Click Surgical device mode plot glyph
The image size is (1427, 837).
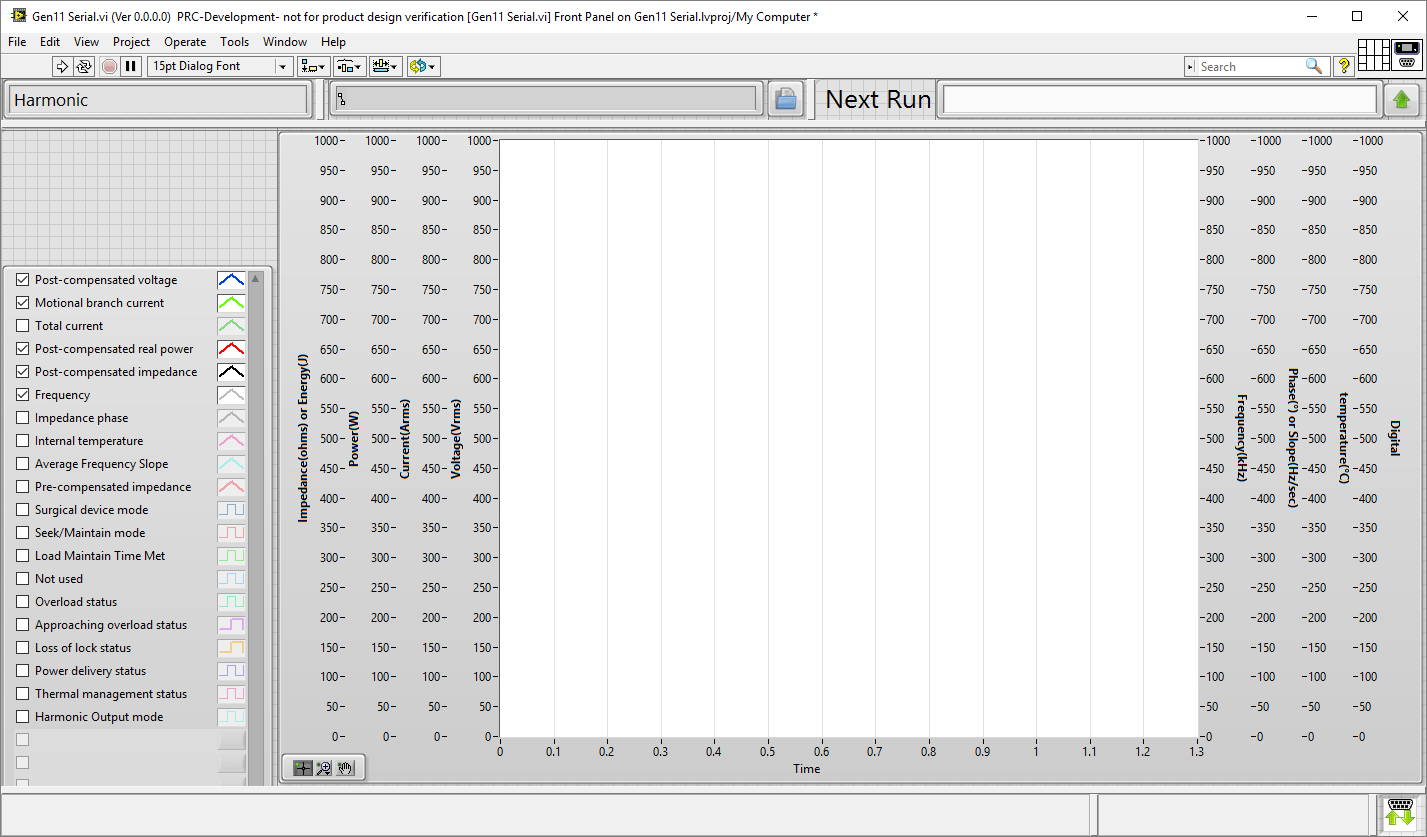(231, 510)
